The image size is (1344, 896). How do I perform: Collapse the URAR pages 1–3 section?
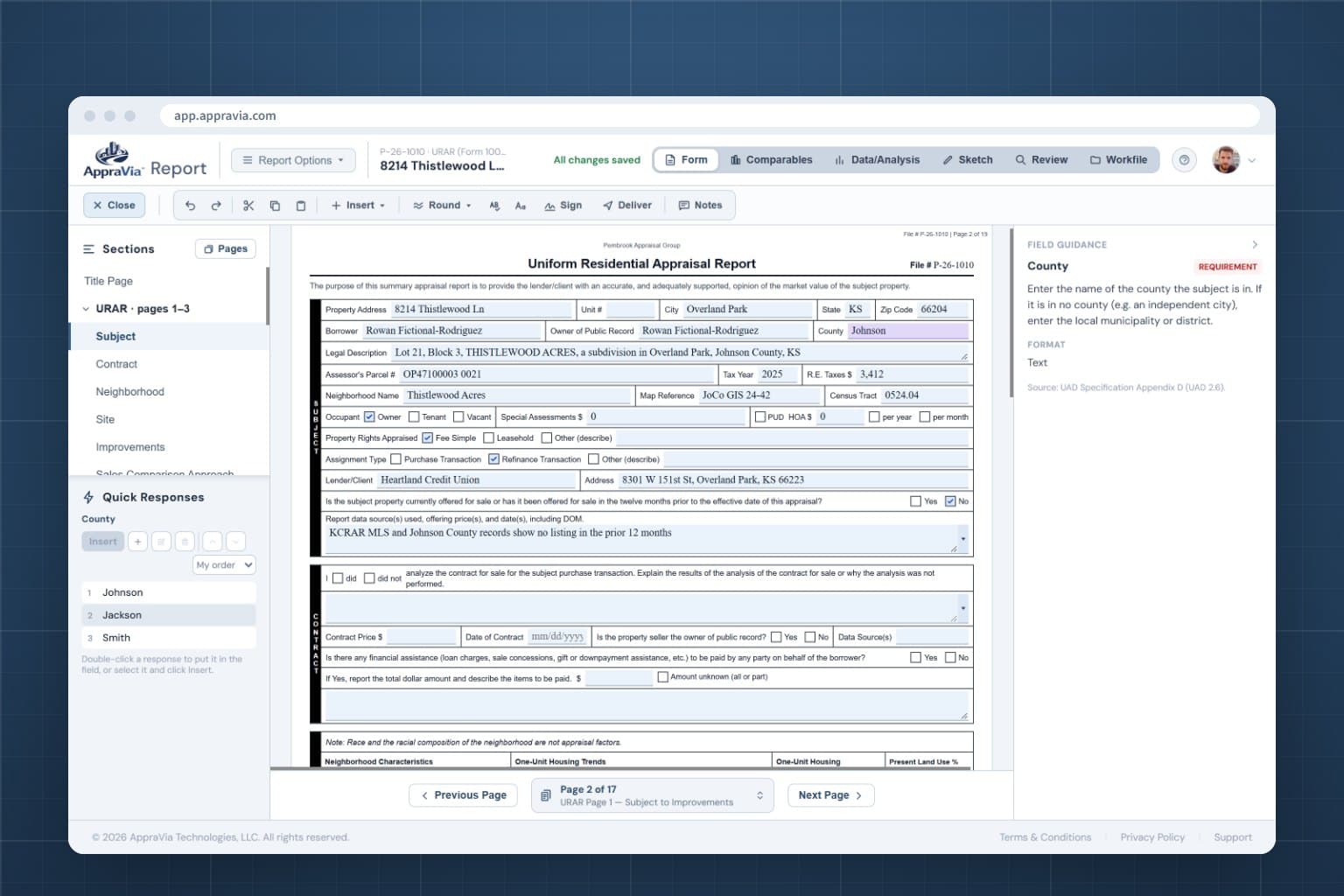(x=86, y=309)
